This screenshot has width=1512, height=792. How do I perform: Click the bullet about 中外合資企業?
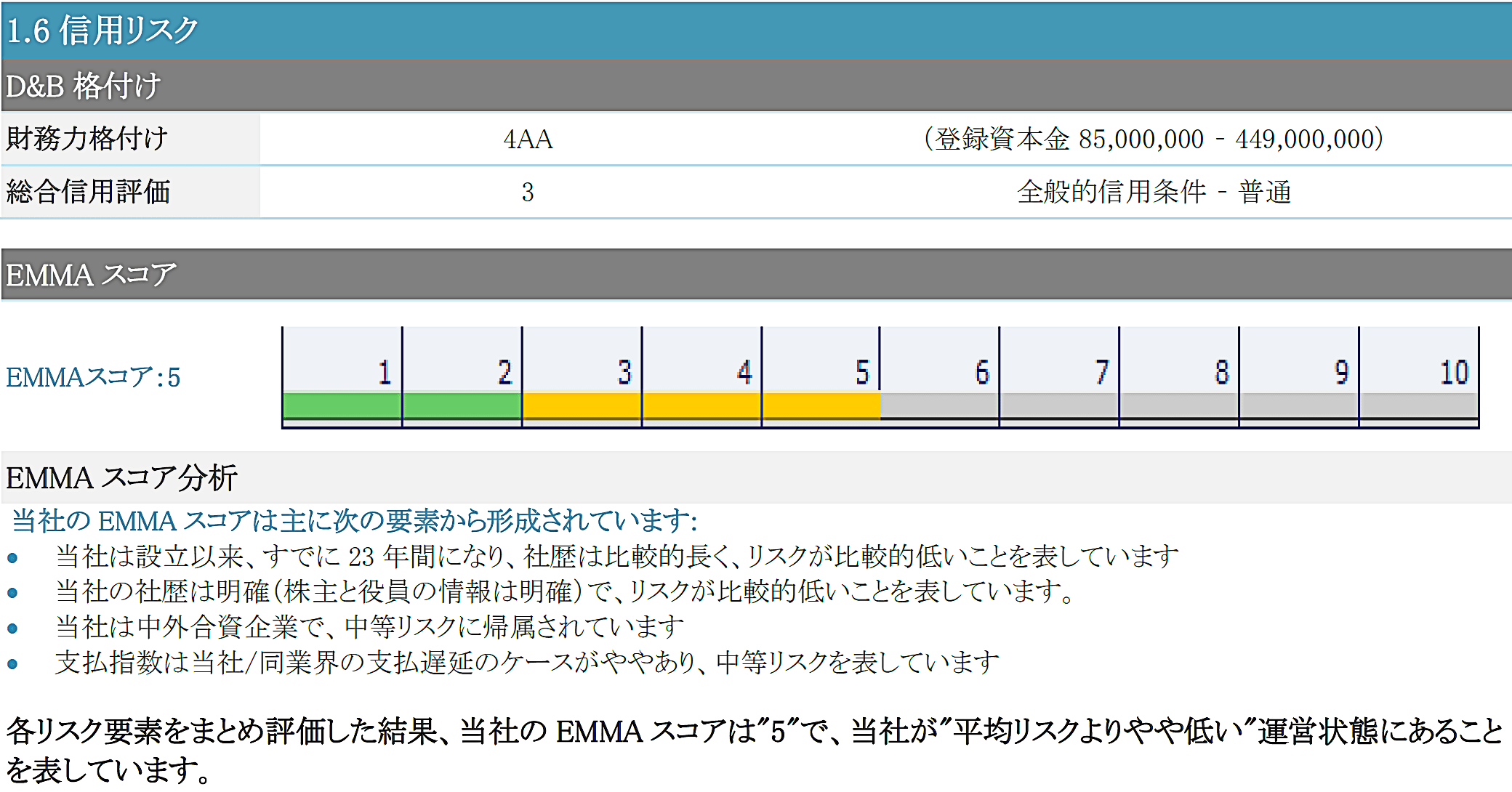369,626
